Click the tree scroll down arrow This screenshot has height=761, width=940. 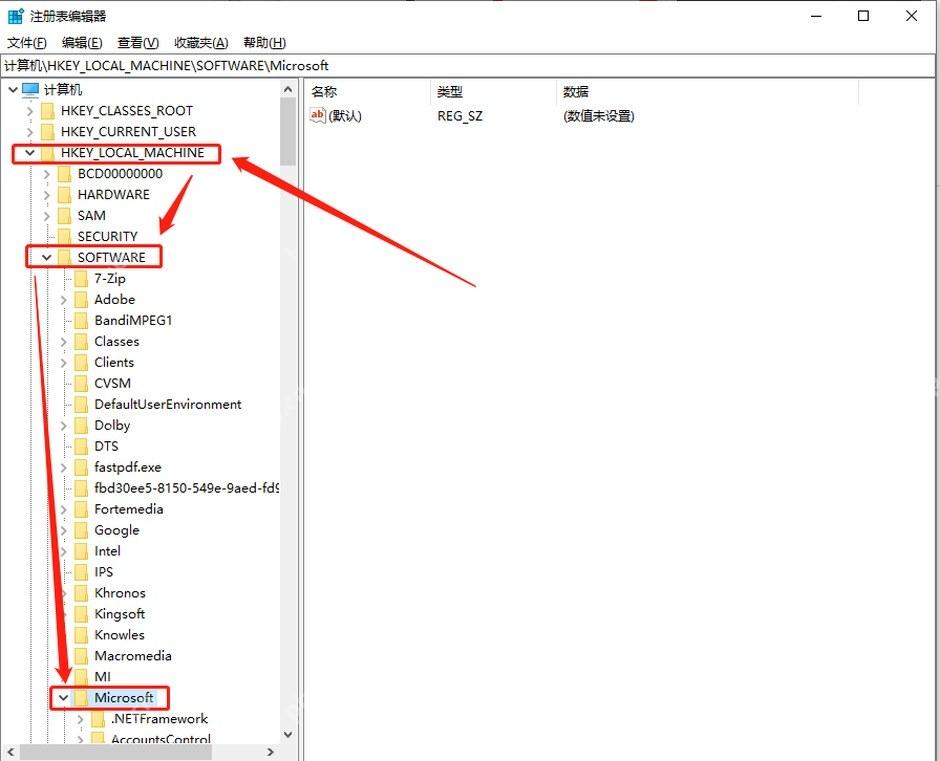[x=288, y=735]
